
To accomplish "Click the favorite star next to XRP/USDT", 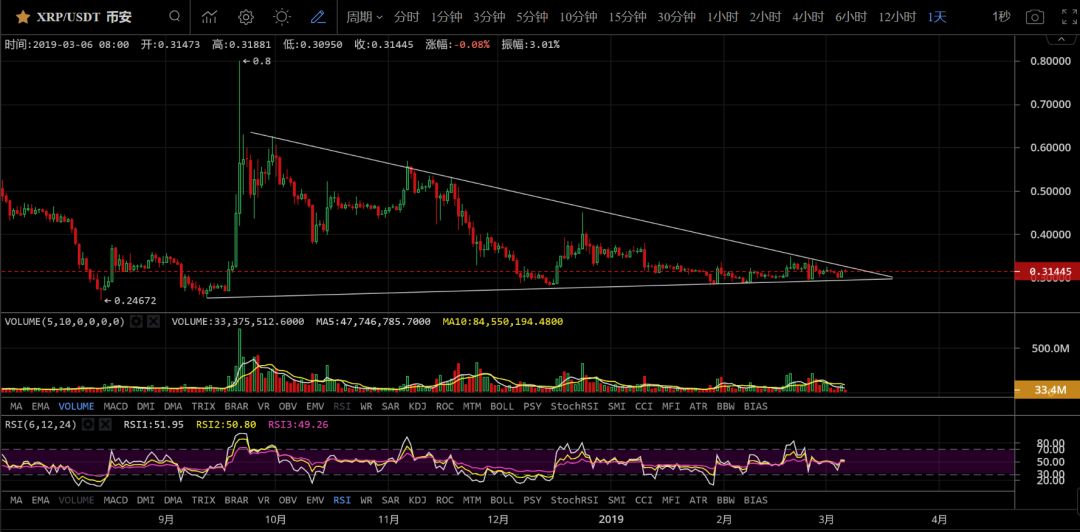I will click(x=23, y=17).
